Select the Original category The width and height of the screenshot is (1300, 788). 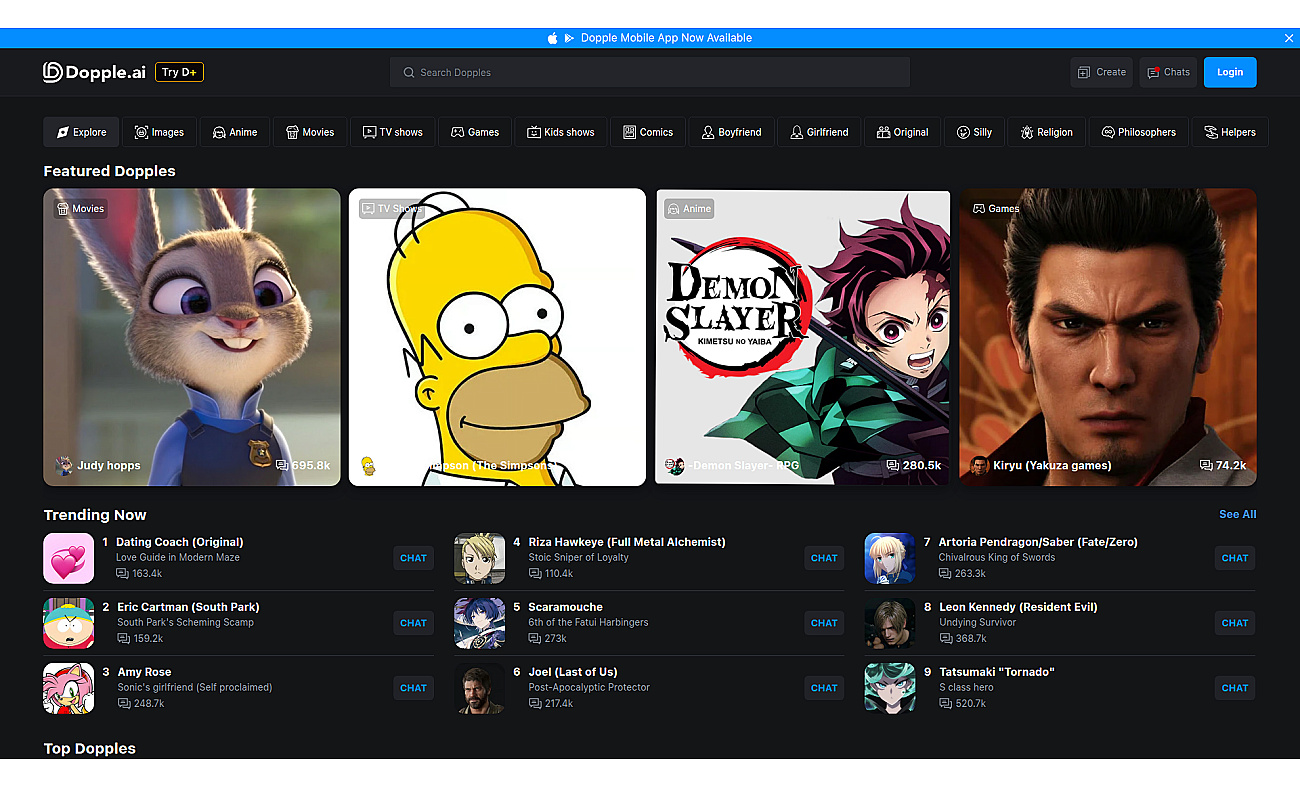coord(903,132)
